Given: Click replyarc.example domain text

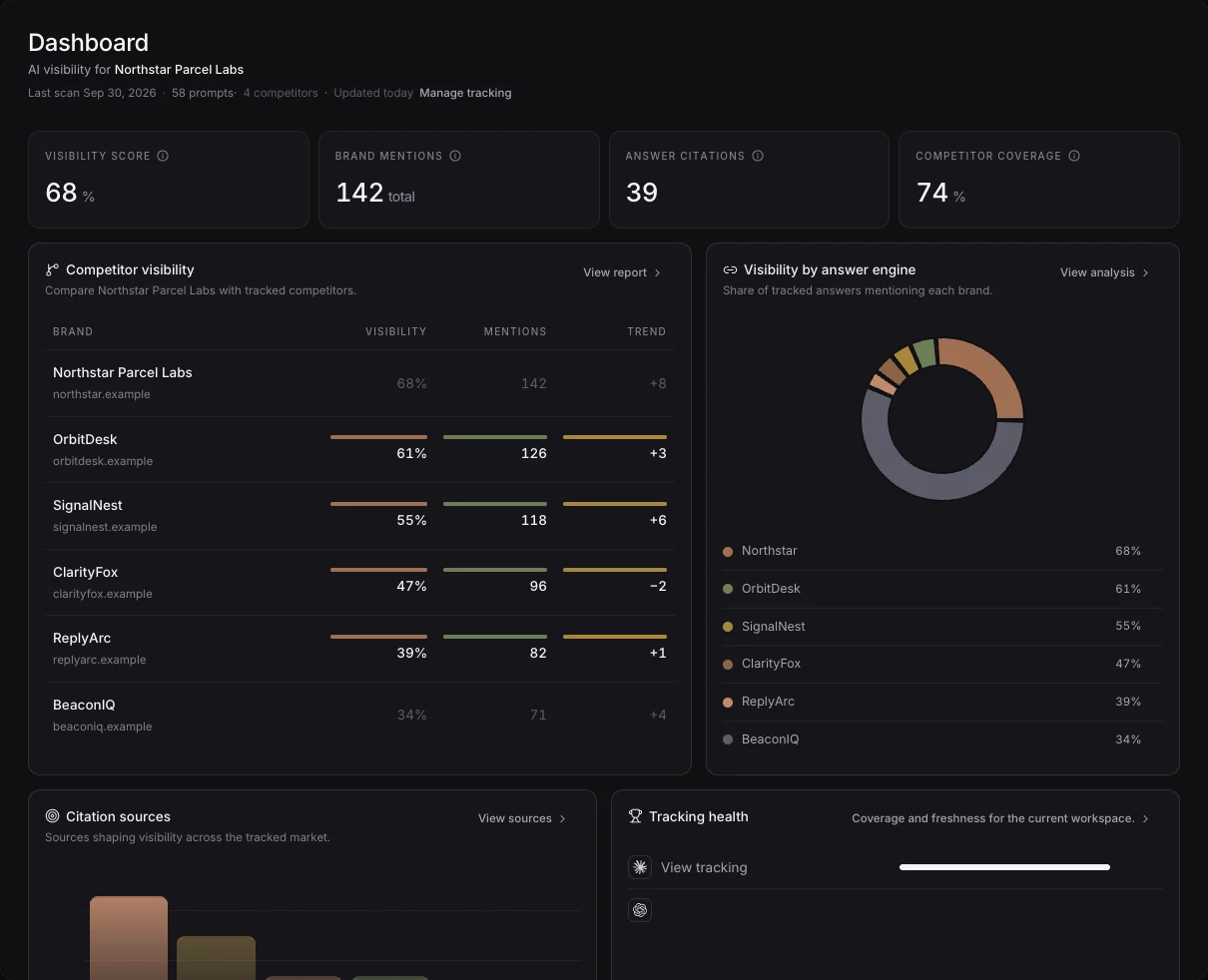Looking at the screenshot, I should click(x=100, y=660).
